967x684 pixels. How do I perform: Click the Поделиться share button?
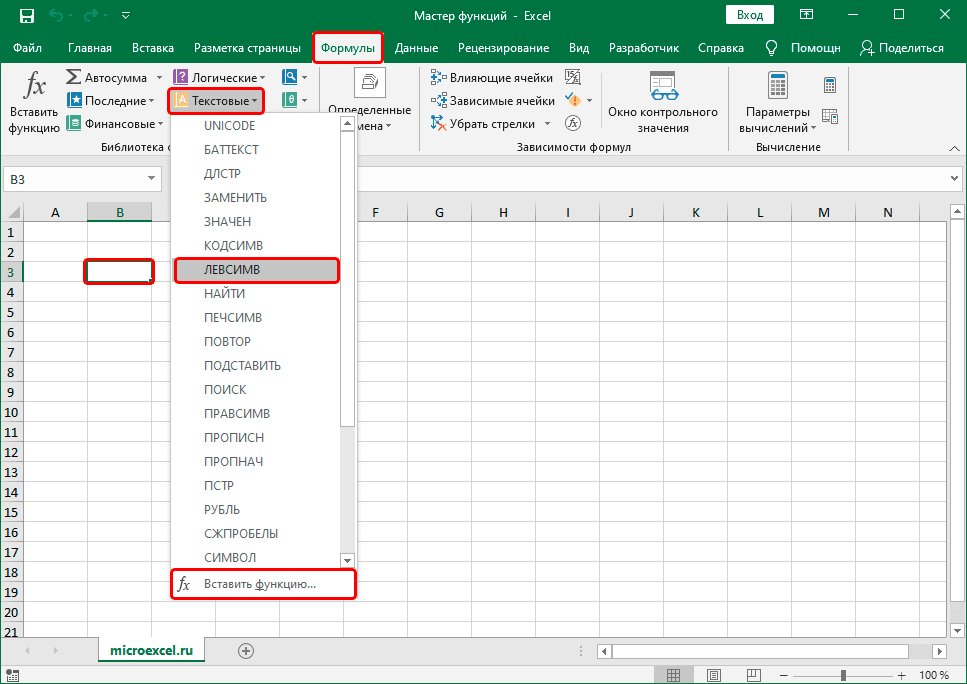[902, 47]
